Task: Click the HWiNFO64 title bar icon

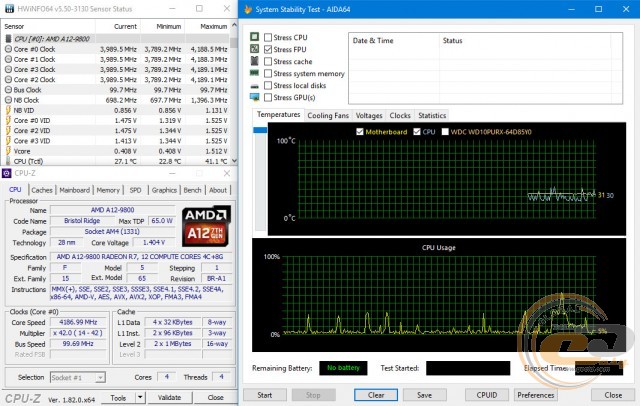Action: [x=9, y=9]
